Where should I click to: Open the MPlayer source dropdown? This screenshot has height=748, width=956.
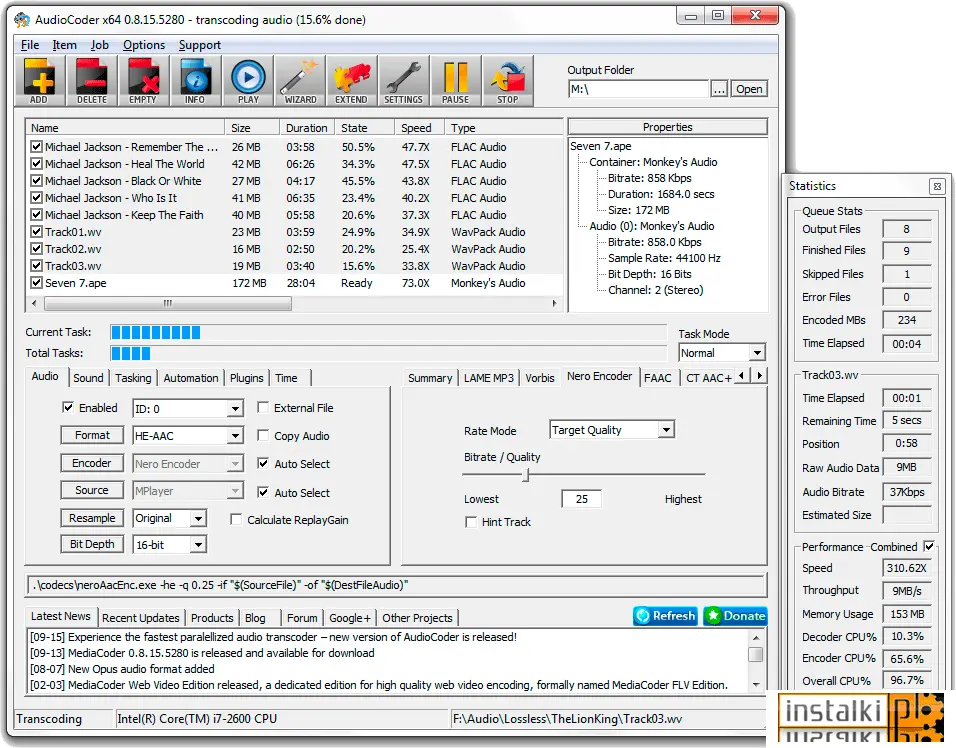(235, 491)
